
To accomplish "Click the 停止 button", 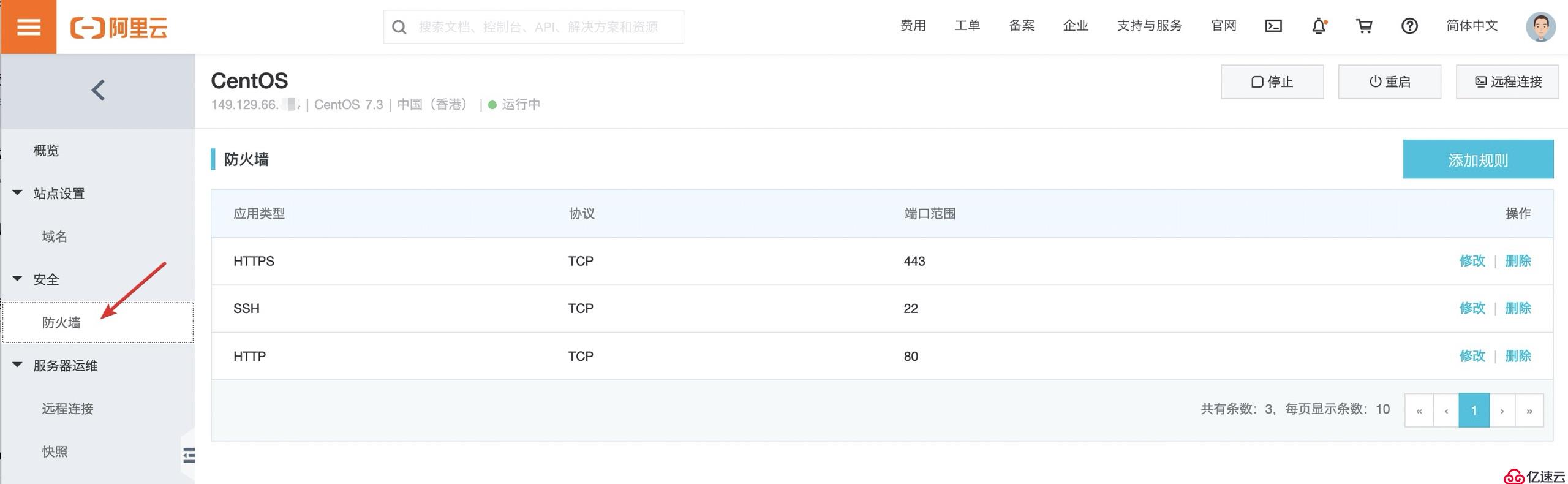I will 1272,81.
